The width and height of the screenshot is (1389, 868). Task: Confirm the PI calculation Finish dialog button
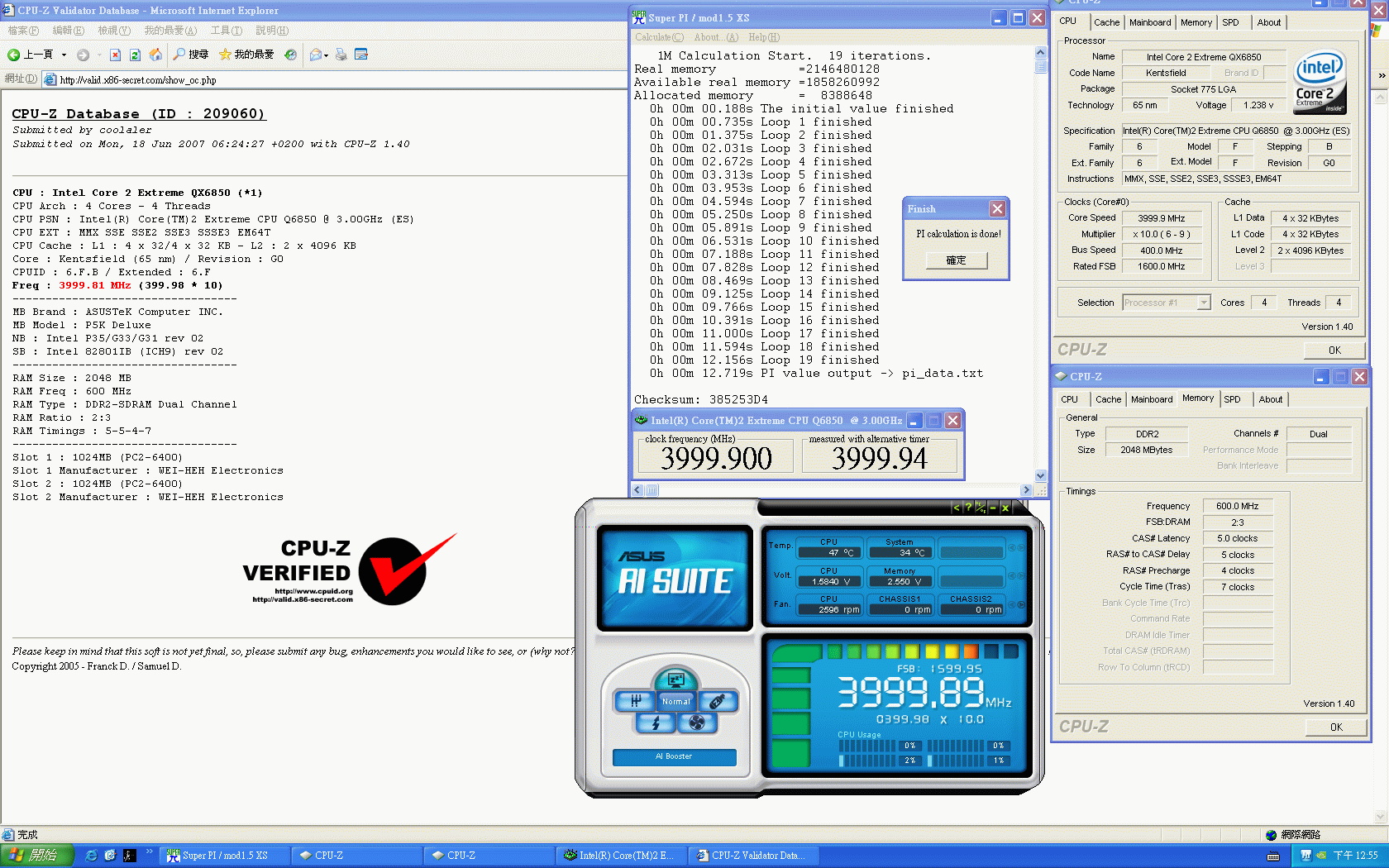coord(956,260)
